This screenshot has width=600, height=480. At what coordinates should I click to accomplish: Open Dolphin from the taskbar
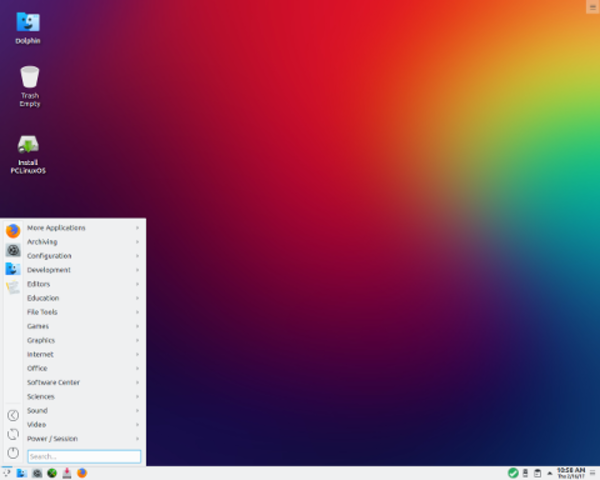click(x=22, y=473)
